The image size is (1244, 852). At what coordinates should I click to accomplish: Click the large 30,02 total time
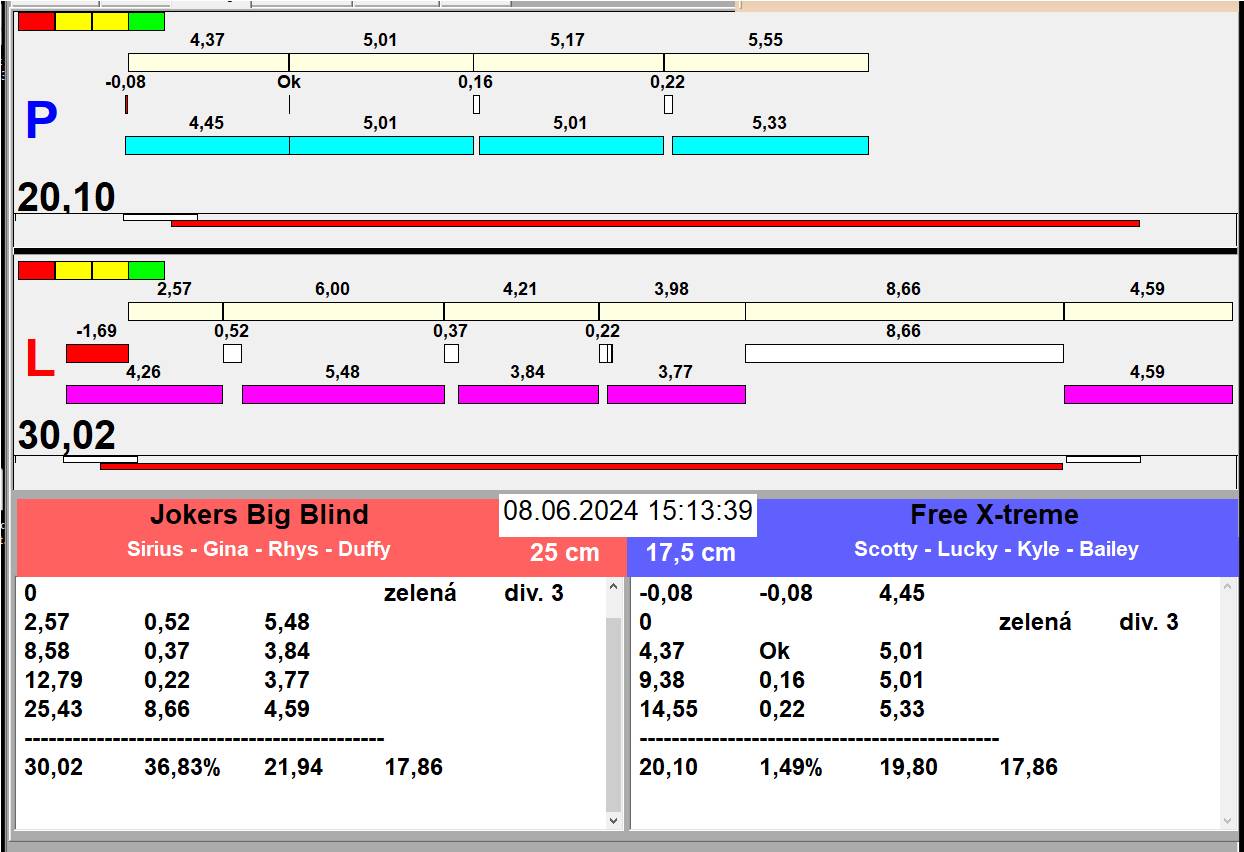(67, 436)
